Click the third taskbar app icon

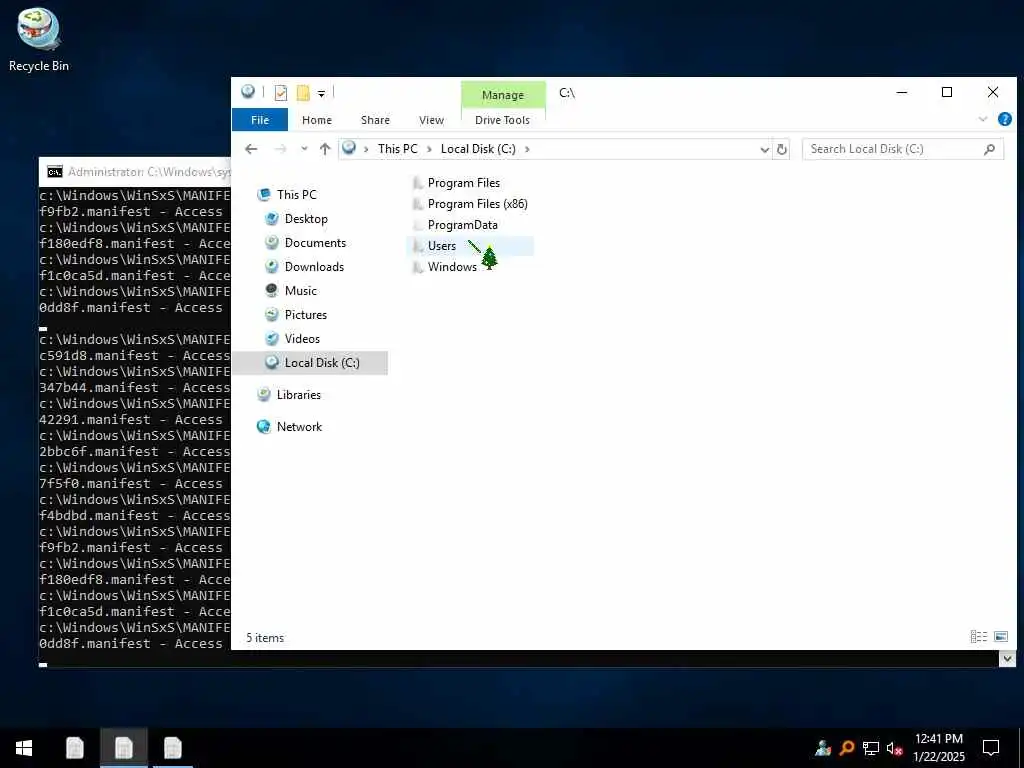[173, 748]
